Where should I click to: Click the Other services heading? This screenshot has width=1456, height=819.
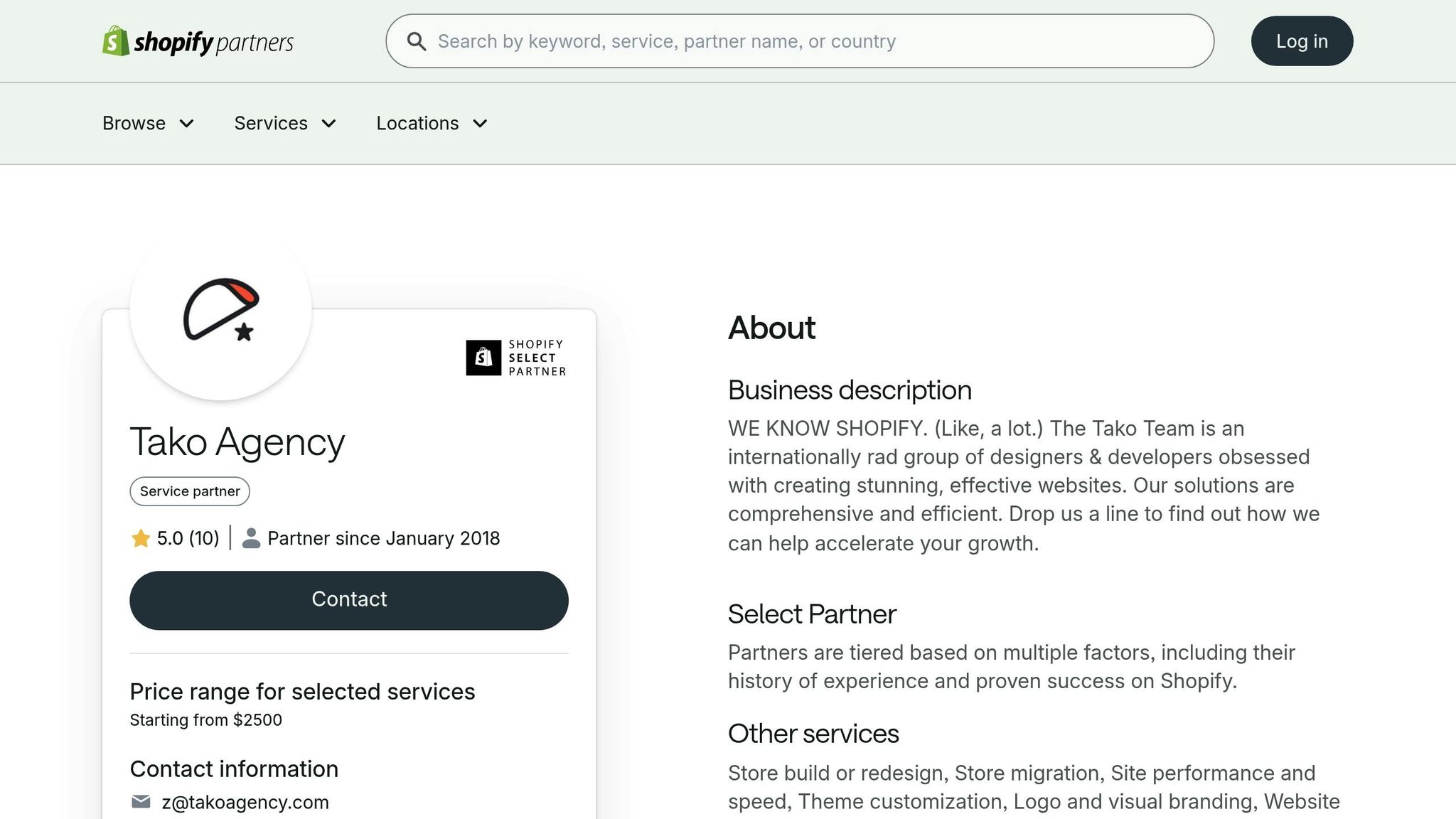tap(813, 734)
